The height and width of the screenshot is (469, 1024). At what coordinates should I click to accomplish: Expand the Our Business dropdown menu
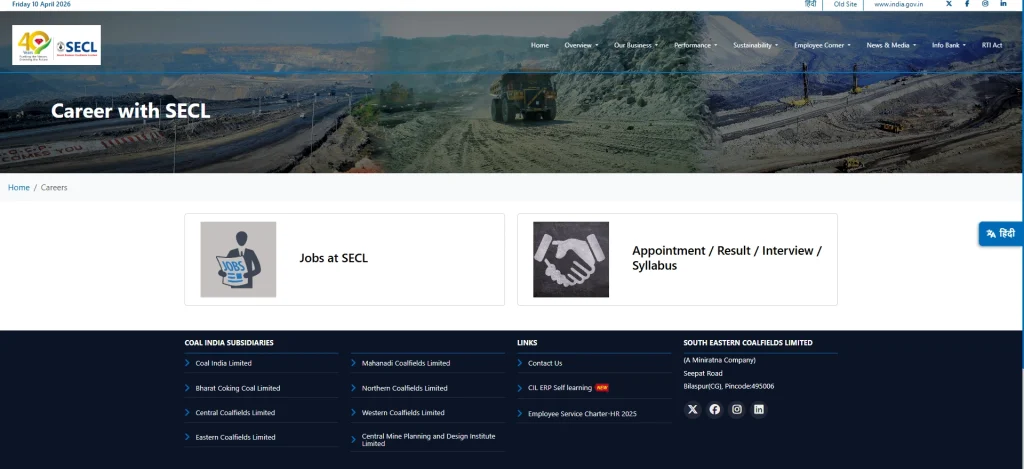click(x=636, y=45)
